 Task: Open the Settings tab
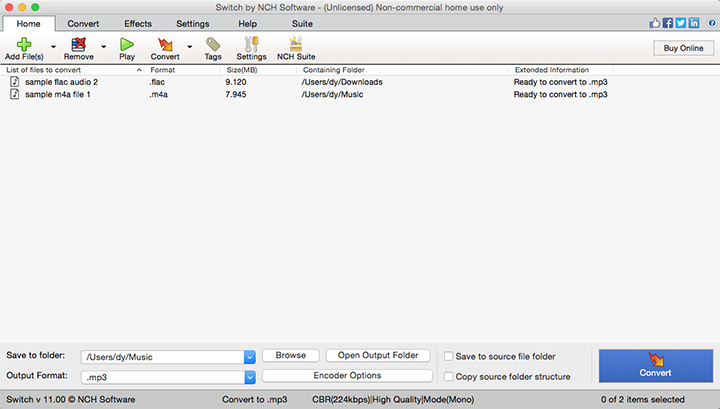193,23
